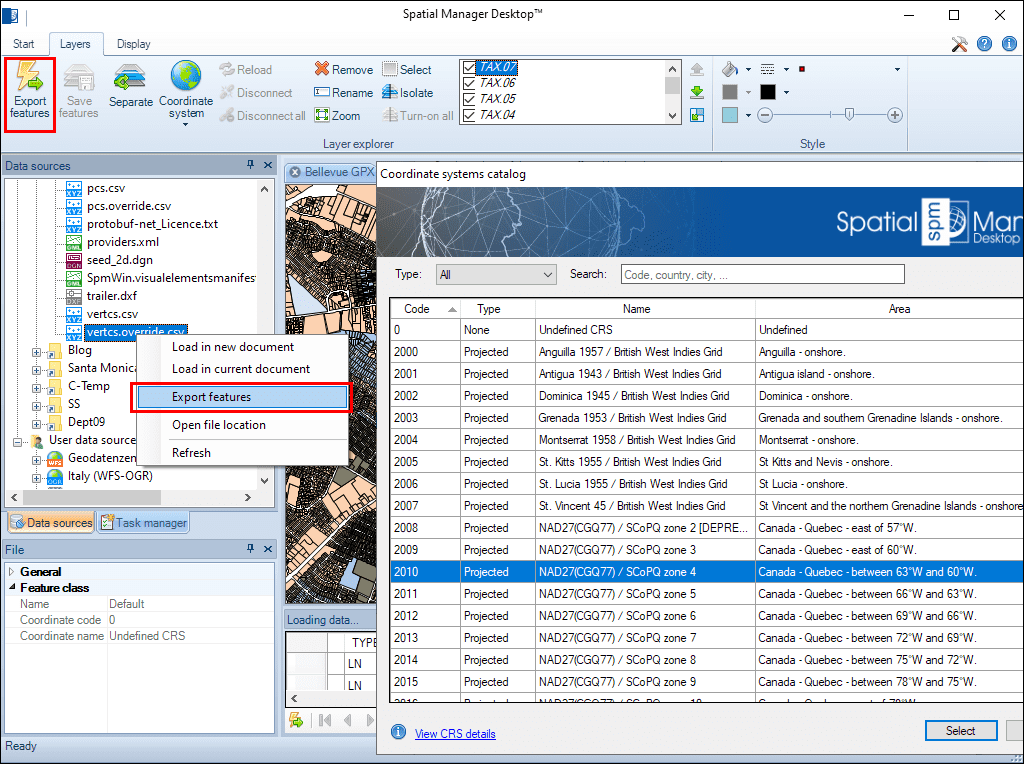
Task: Choose Load in new document
Action: 233,347
